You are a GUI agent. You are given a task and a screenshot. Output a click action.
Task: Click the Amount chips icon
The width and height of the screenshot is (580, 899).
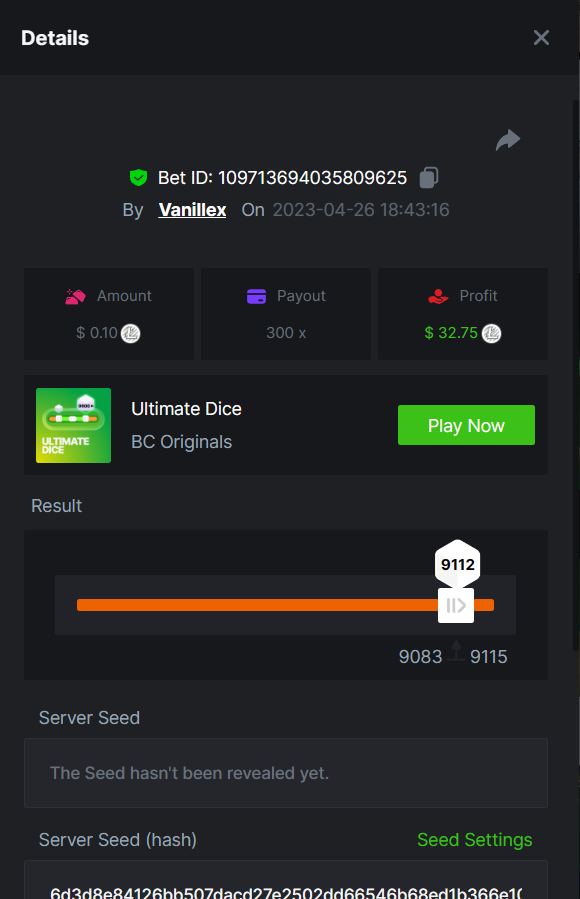[75, 296]
